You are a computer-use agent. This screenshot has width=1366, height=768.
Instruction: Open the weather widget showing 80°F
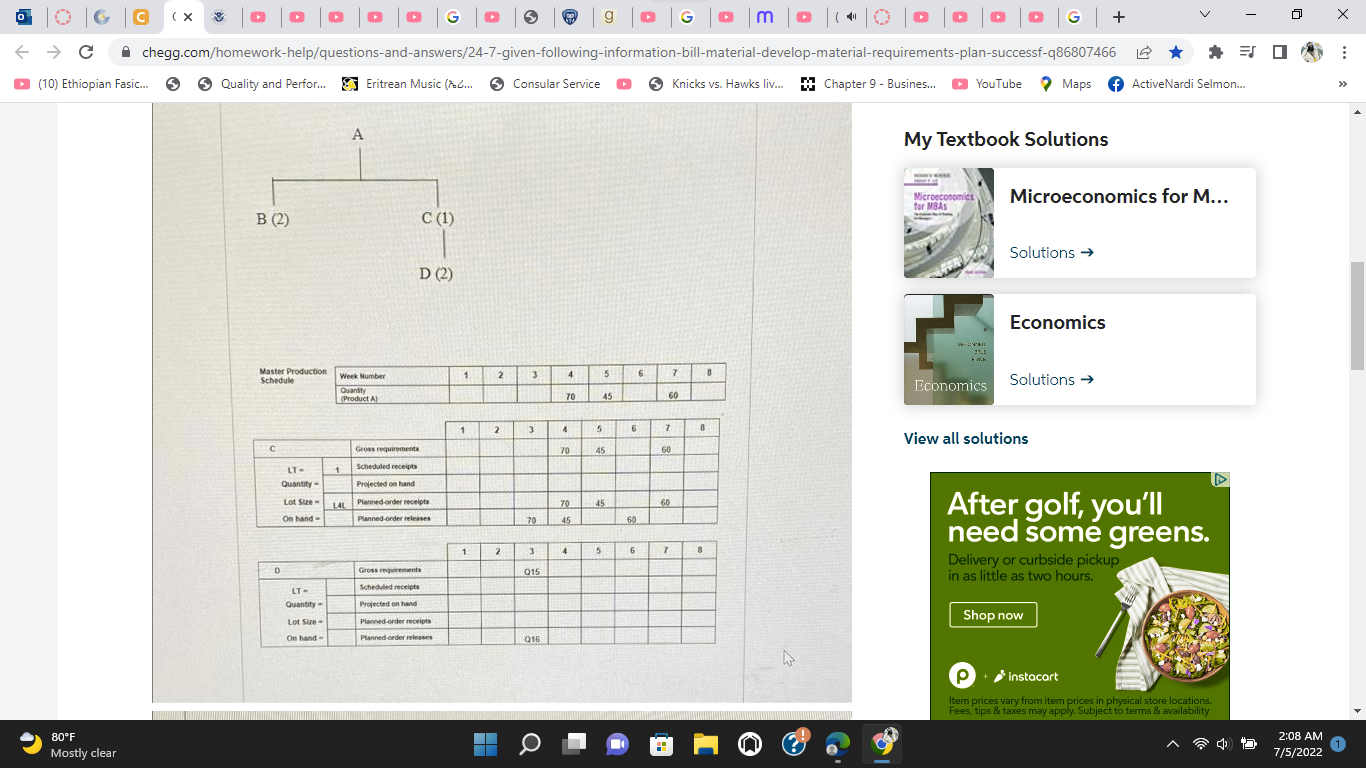tap(68, 744)
